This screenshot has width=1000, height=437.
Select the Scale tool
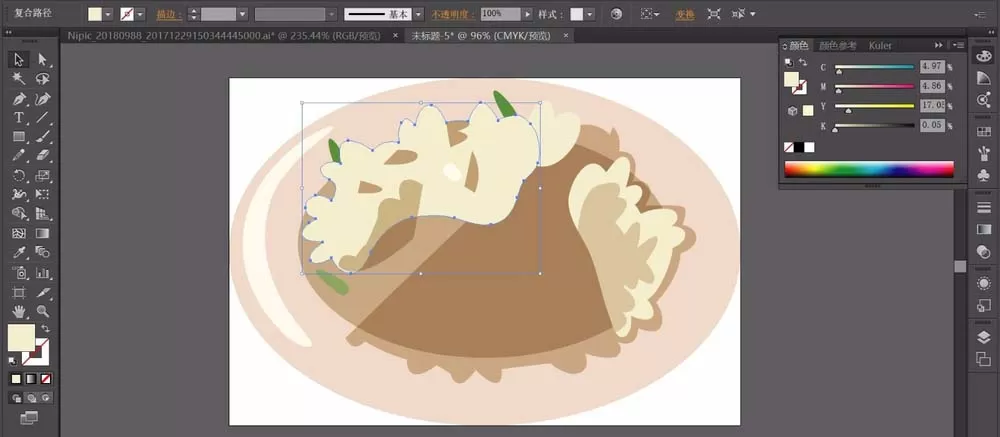point(43,175)
